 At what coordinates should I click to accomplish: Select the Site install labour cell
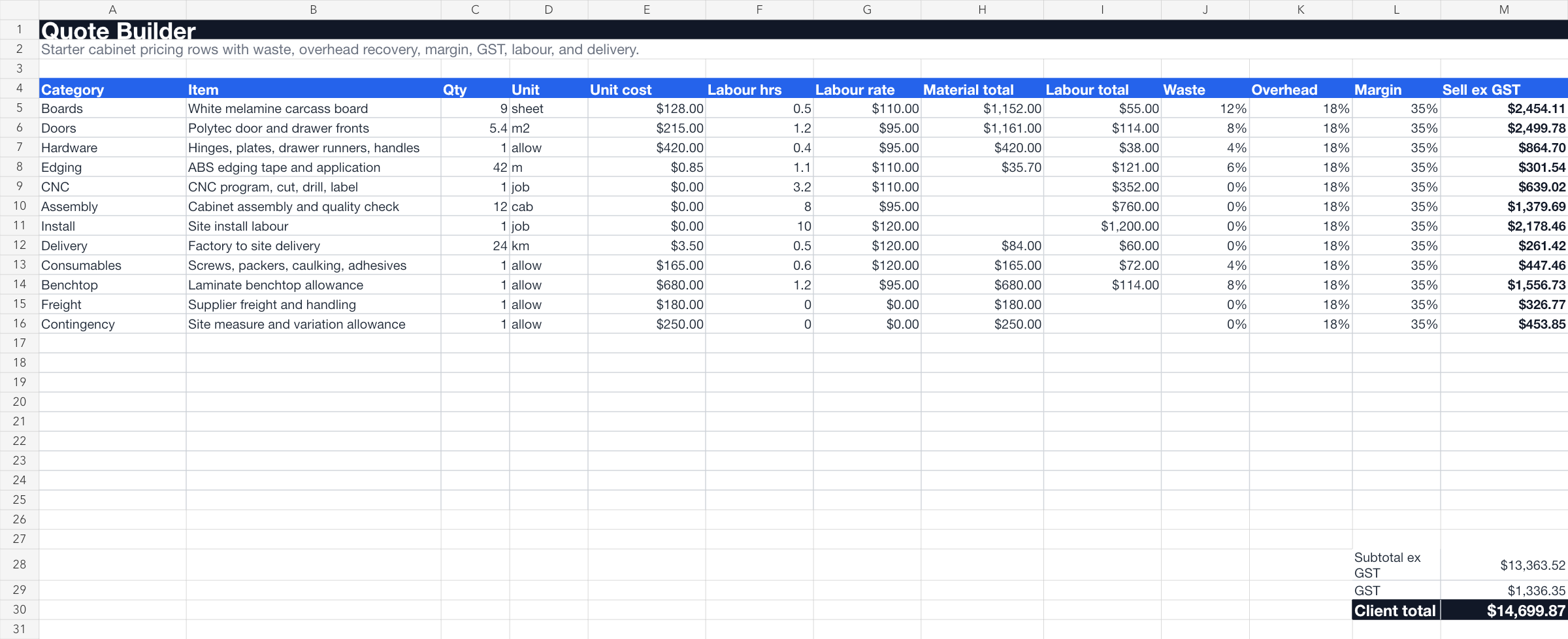tap(314, 226)
